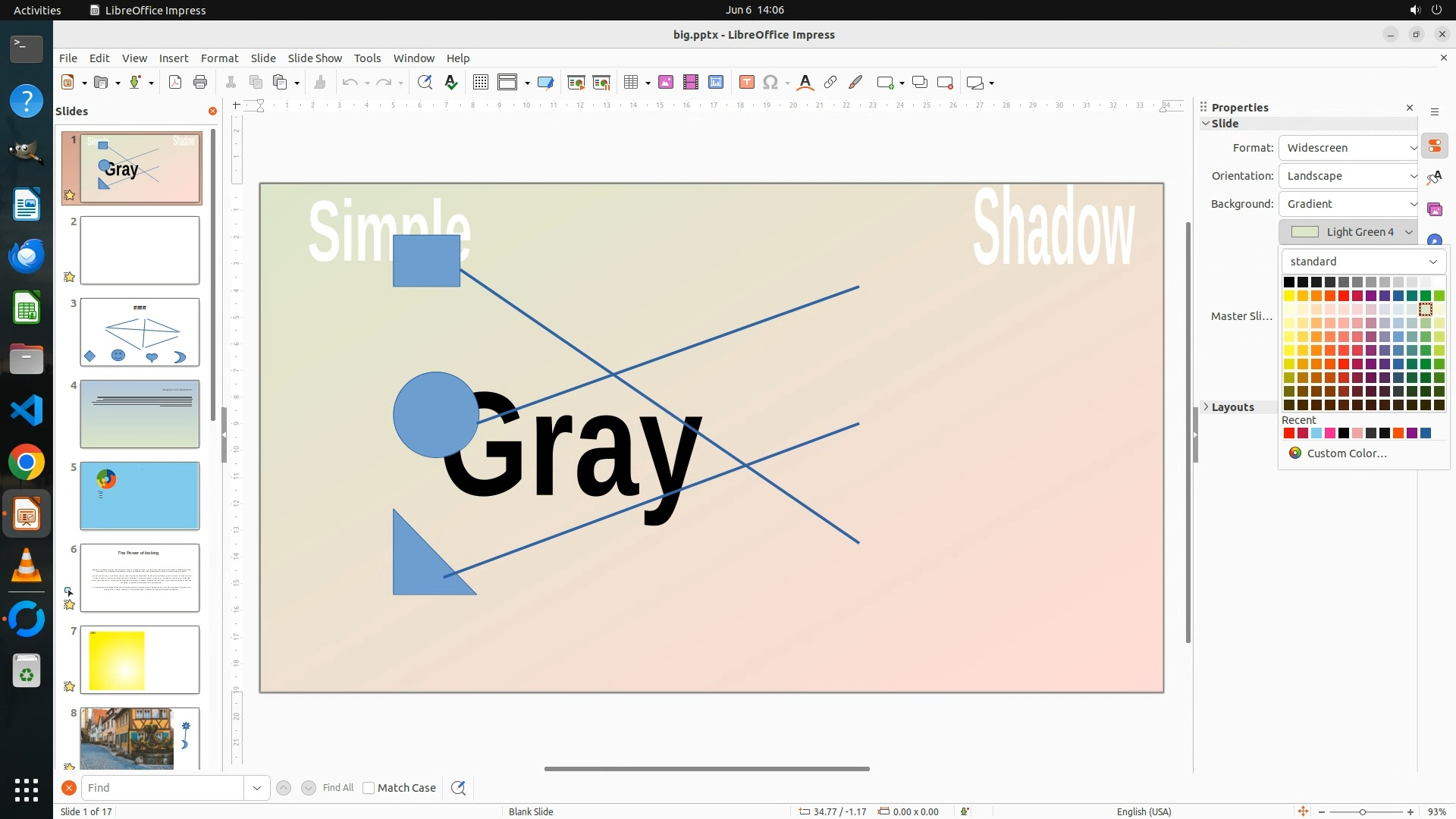
Task: Click the Custom Color button
Action: (1347, 453)
